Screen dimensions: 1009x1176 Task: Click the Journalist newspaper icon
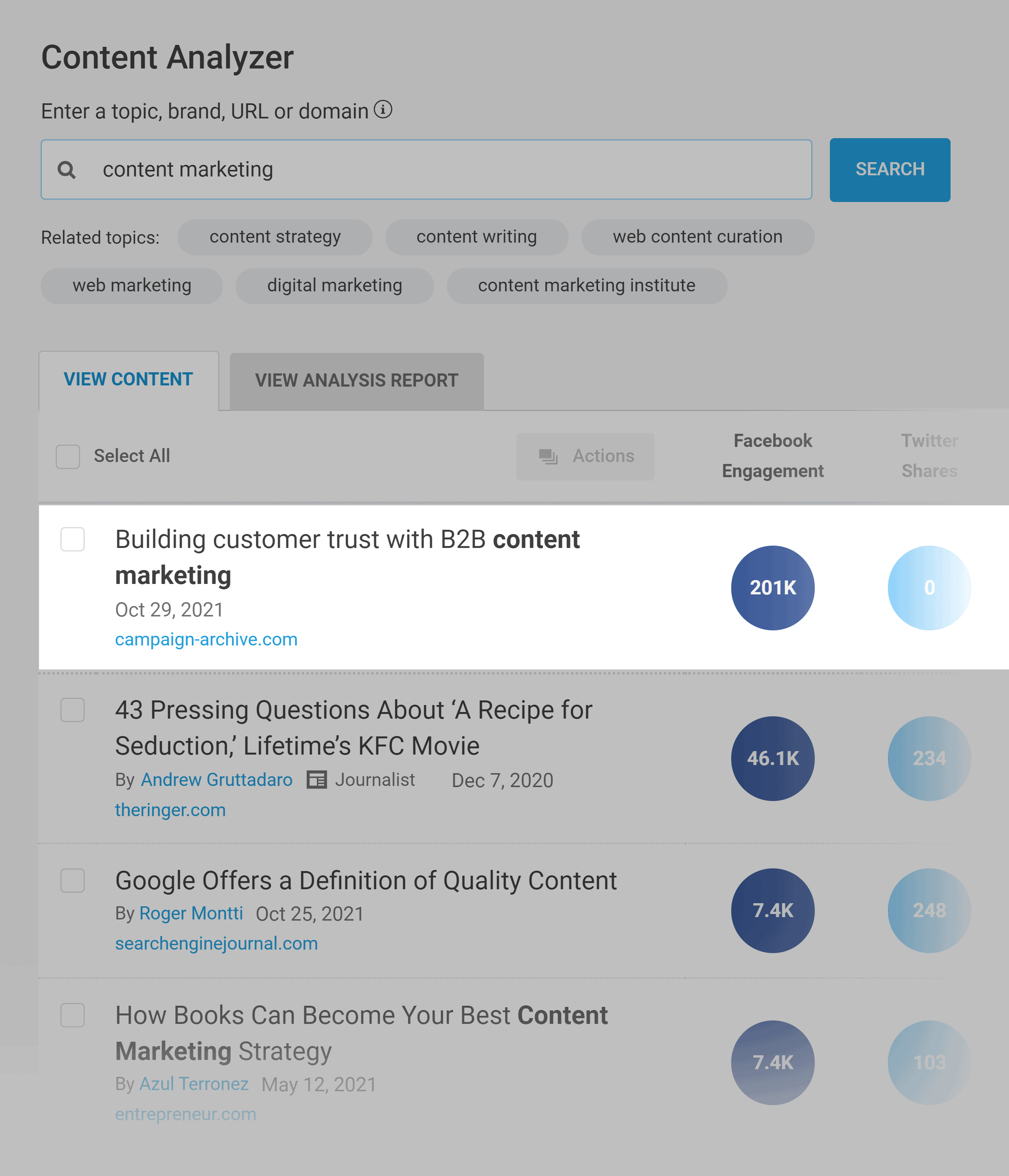tap(316, 779)
